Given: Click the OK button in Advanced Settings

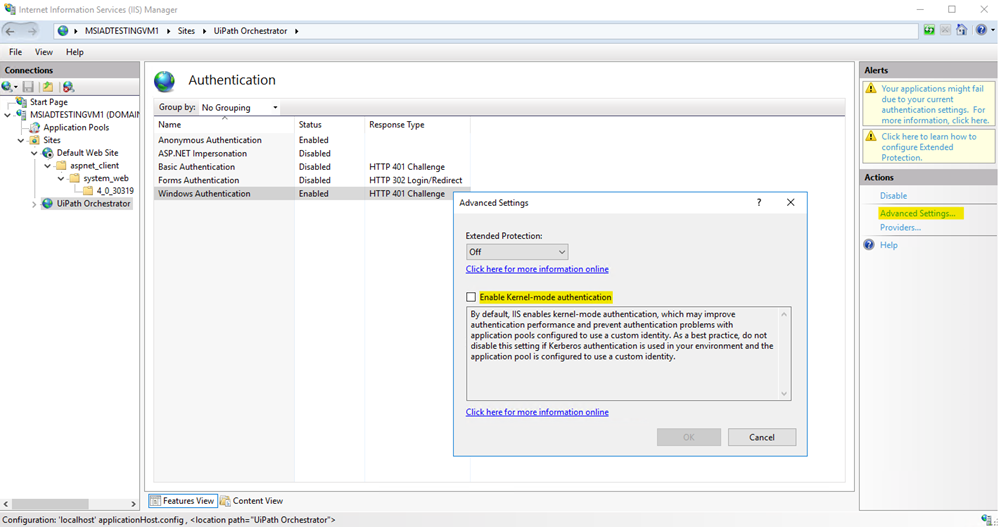Looking at the screenshot, I should 689,437.
